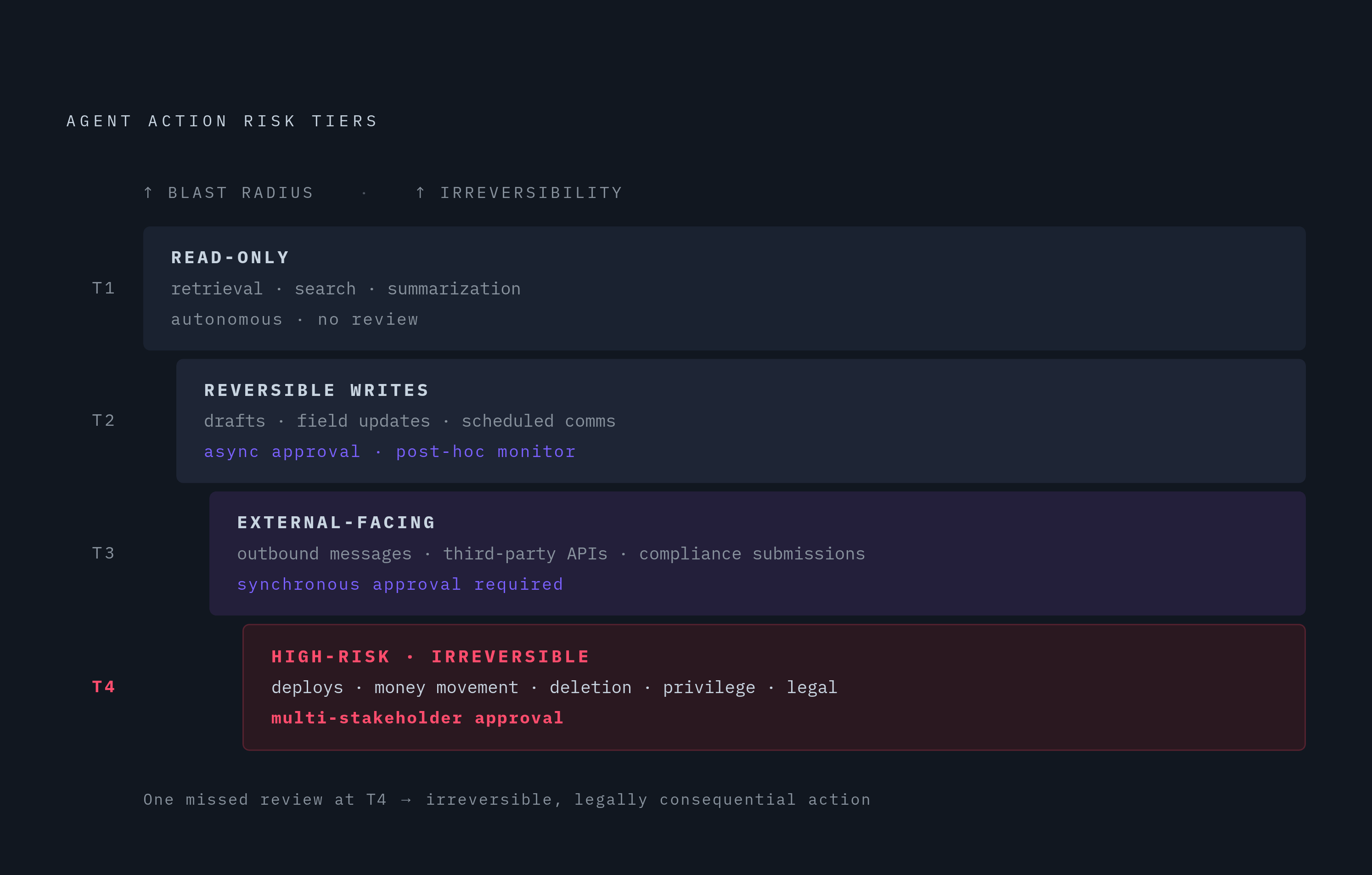Click the 'outbound messages · third-party APIs' line

(551, 554)
